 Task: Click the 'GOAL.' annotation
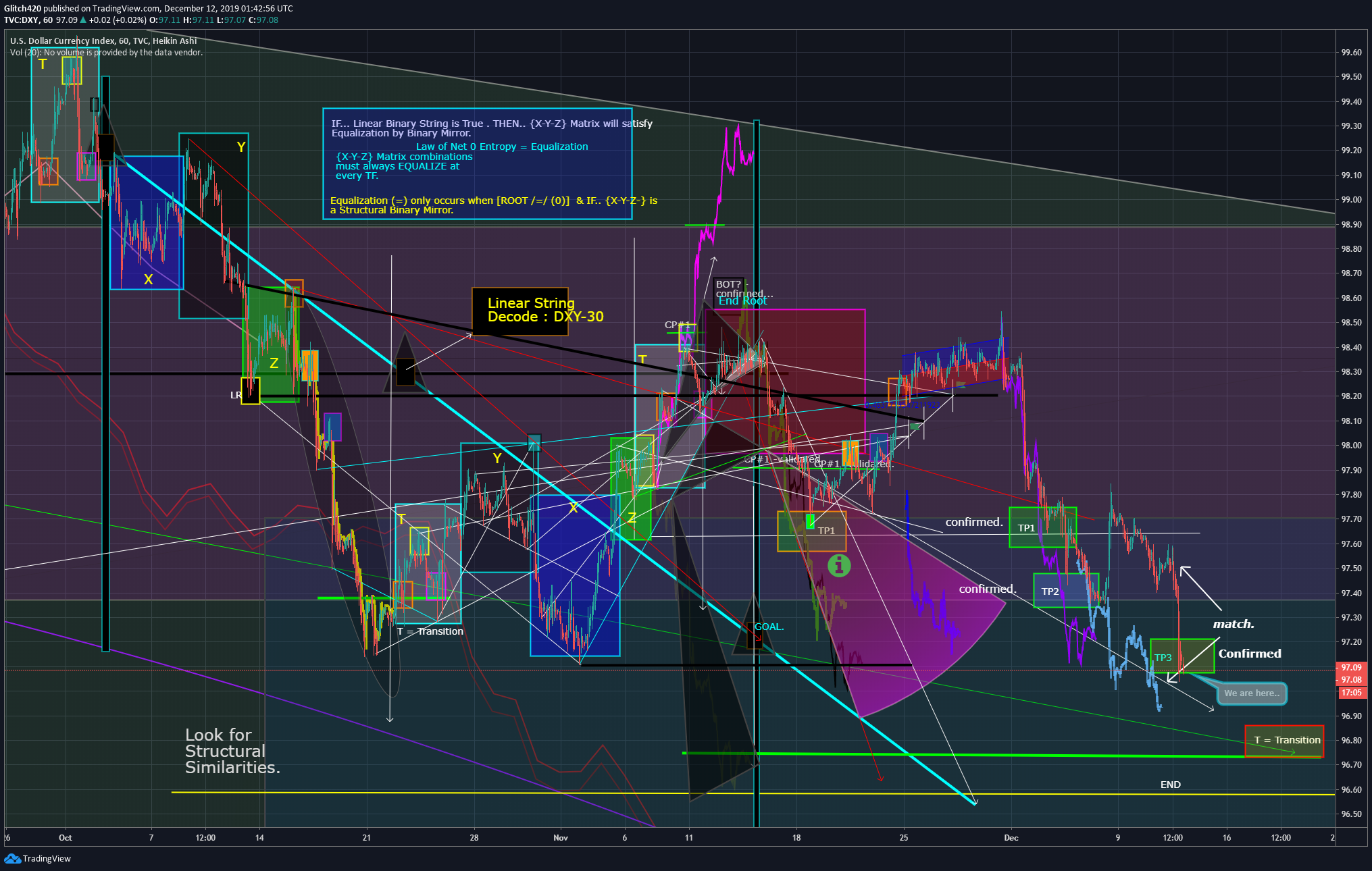click(769, 627)
